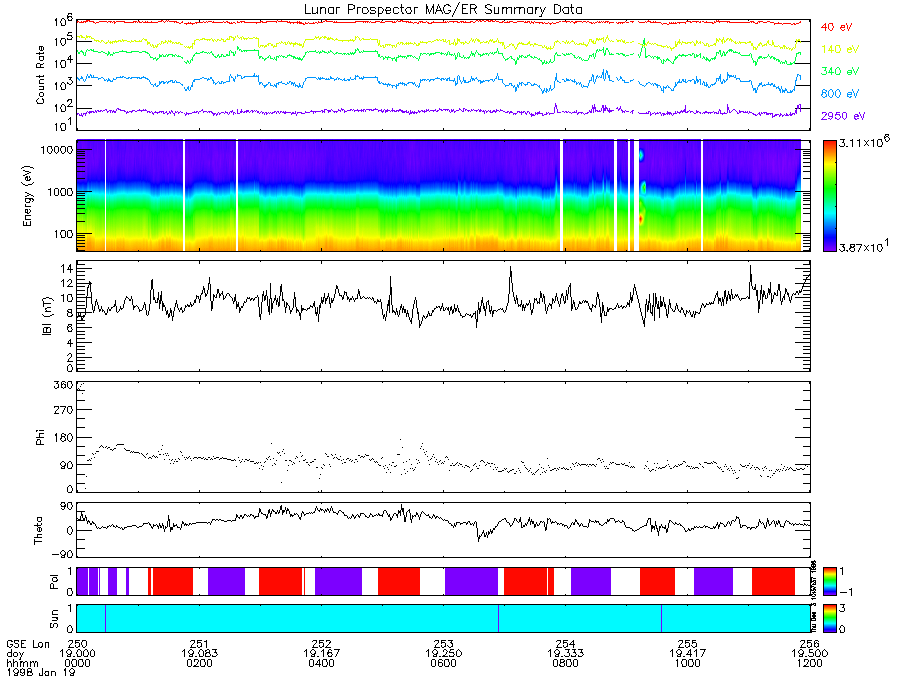Select the red '40 eV' legend label
The image size is (900, 700).
[836, 27]
